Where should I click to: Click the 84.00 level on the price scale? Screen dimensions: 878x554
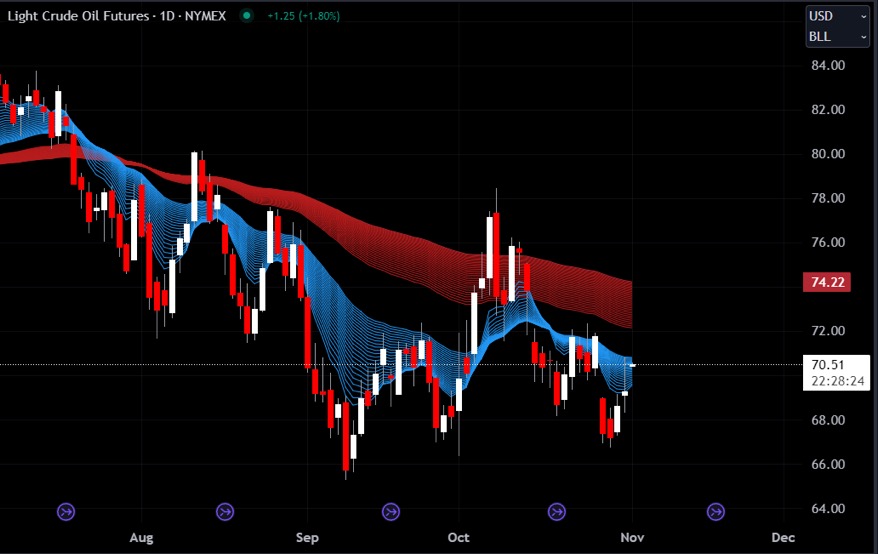coord(829,66)
